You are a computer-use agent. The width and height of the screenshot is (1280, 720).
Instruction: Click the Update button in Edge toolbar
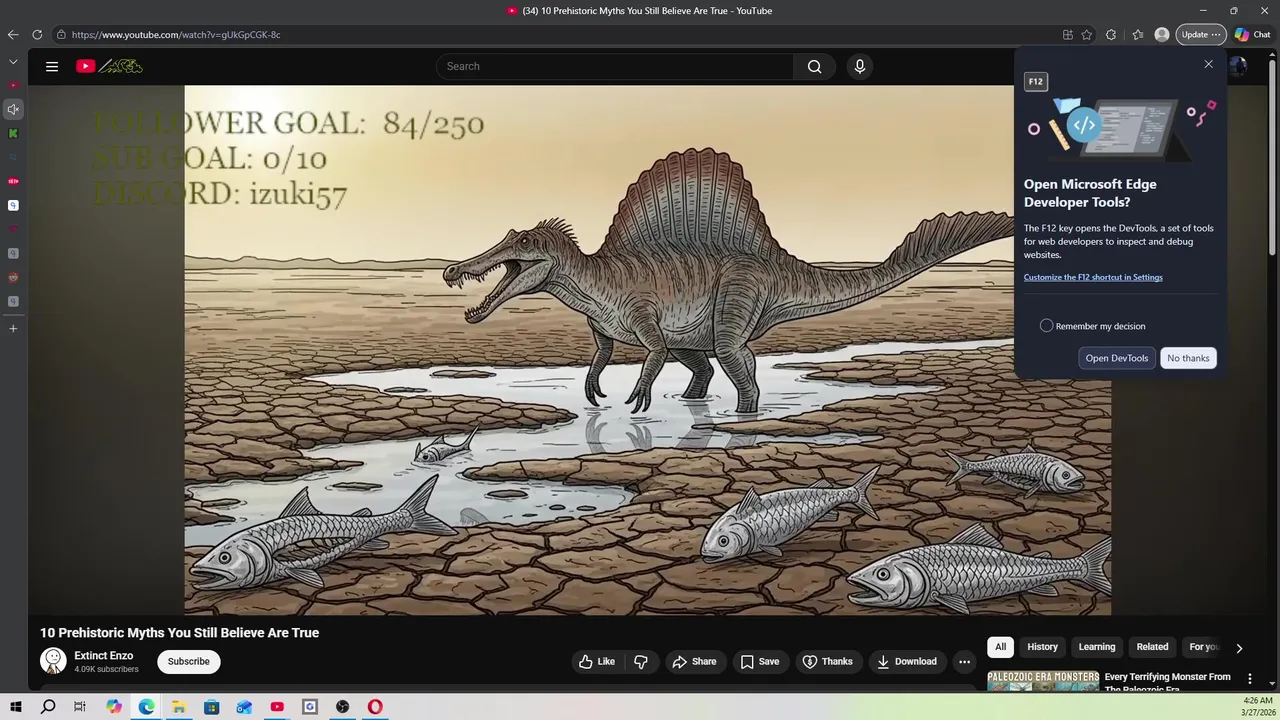click(x=1200, y=34)
